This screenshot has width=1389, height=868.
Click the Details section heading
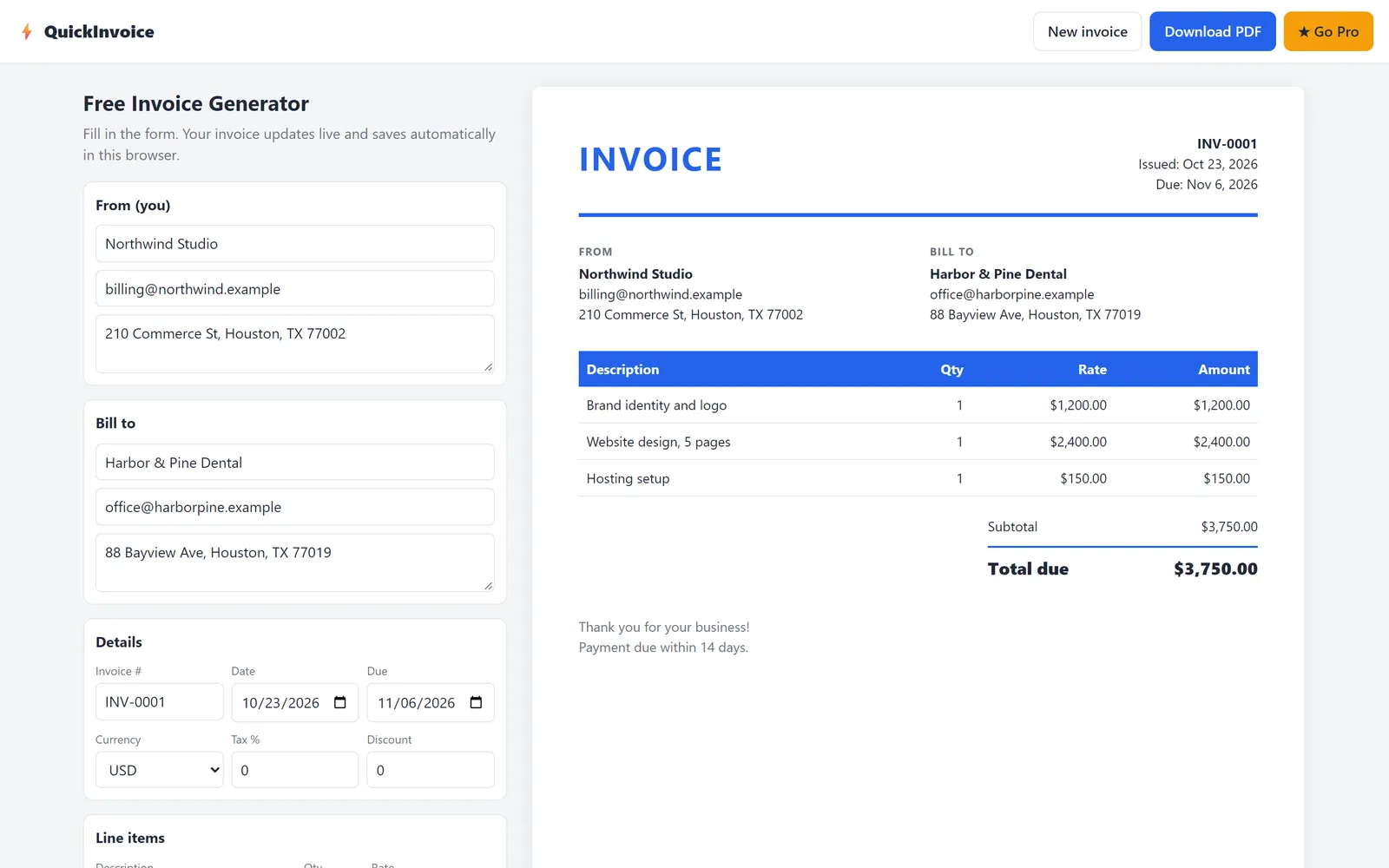coord(119,642)
